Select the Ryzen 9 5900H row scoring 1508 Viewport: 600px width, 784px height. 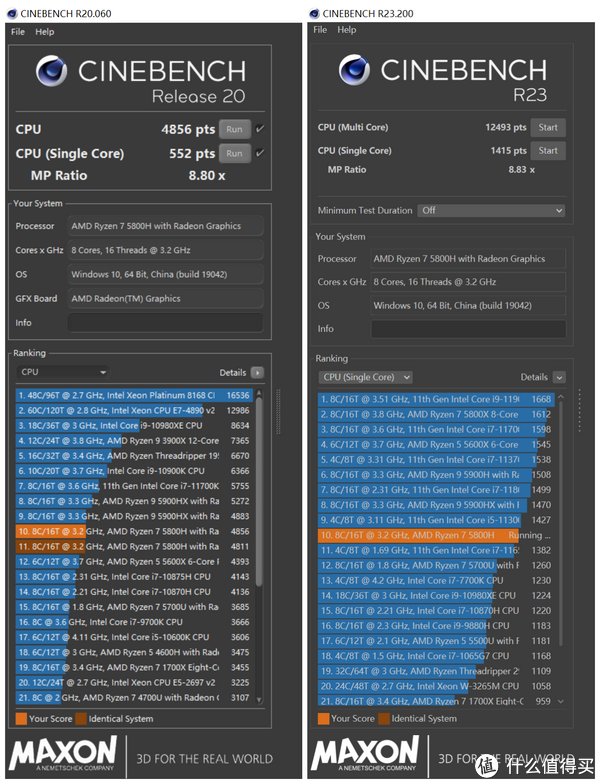(x=436, y=474)
